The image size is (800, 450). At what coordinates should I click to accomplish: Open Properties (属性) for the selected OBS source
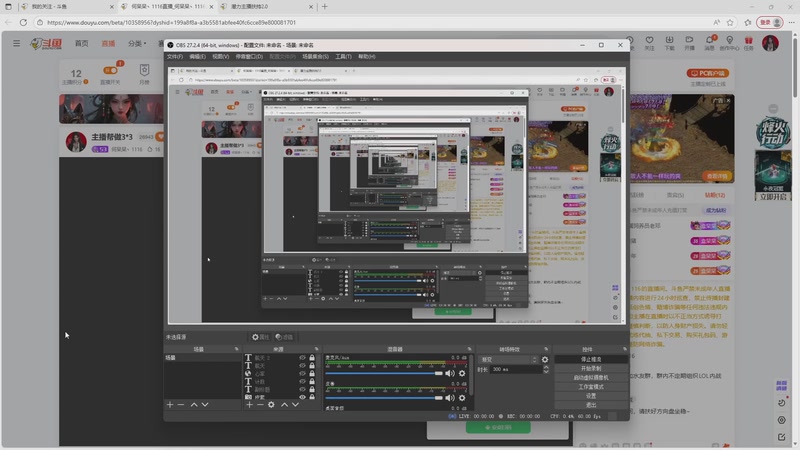(x=260, y=337)
